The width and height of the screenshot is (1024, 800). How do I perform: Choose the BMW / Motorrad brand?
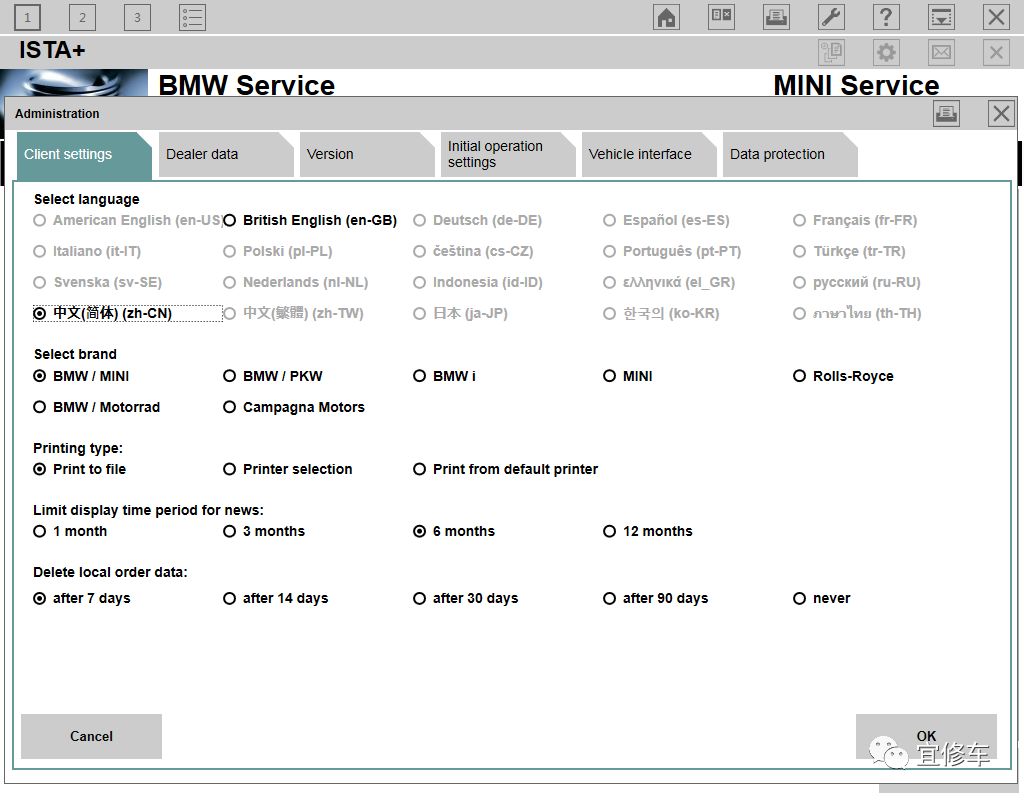[97, 407]
